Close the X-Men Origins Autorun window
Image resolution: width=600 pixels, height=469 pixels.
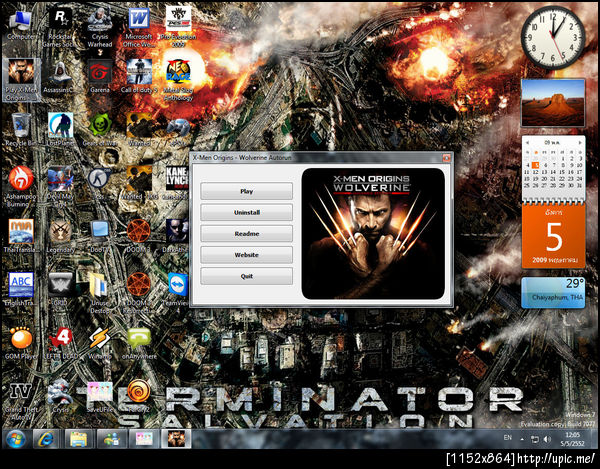click(446, 158)
